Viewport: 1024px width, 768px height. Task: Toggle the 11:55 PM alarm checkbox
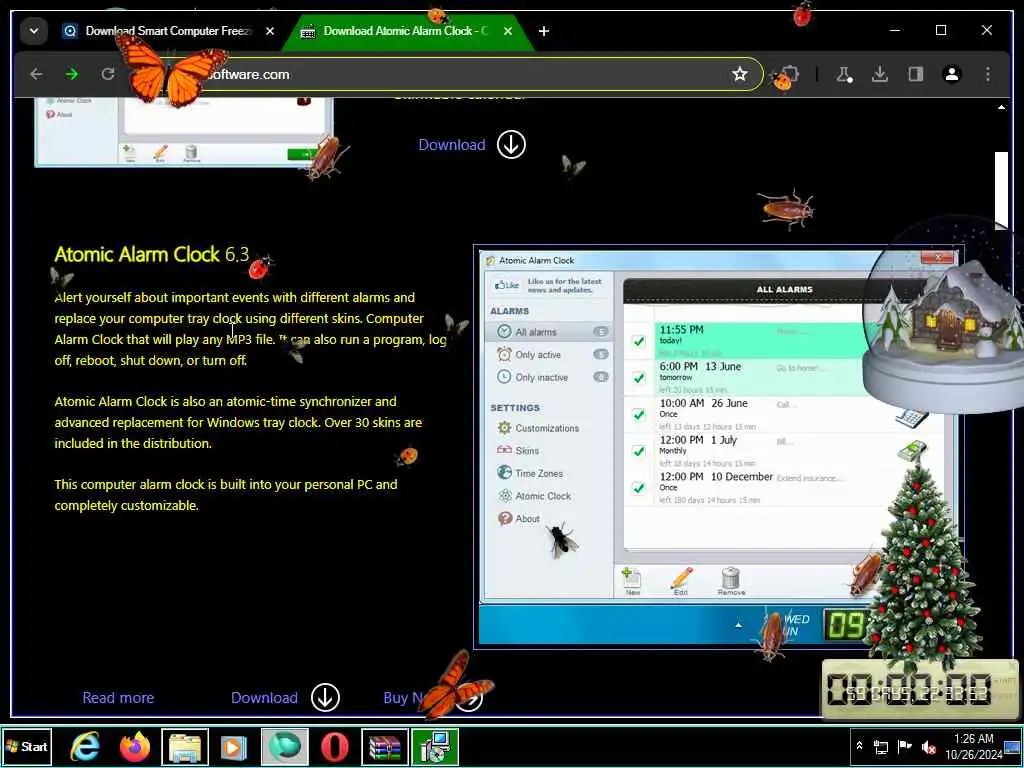[x=639, y=341]
